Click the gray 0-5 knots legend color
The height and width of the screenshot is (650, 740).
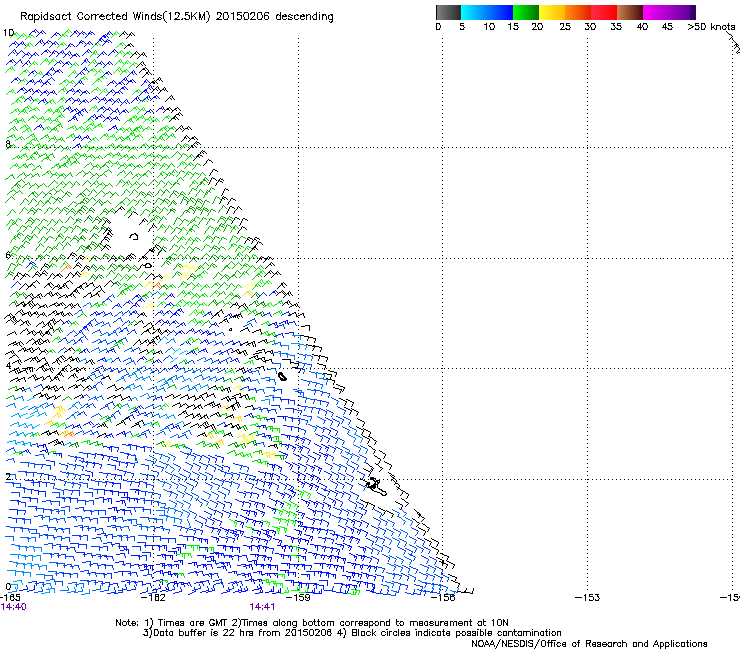pyautogui.click(x=448, y=12)
